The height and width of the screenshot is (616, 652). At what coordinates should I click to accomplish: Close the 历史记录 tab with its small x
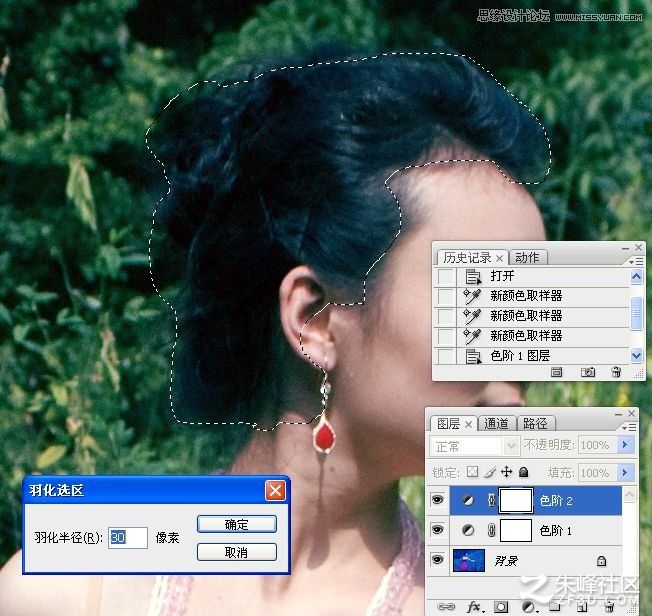pyautogui.click(x=500, y=258)
